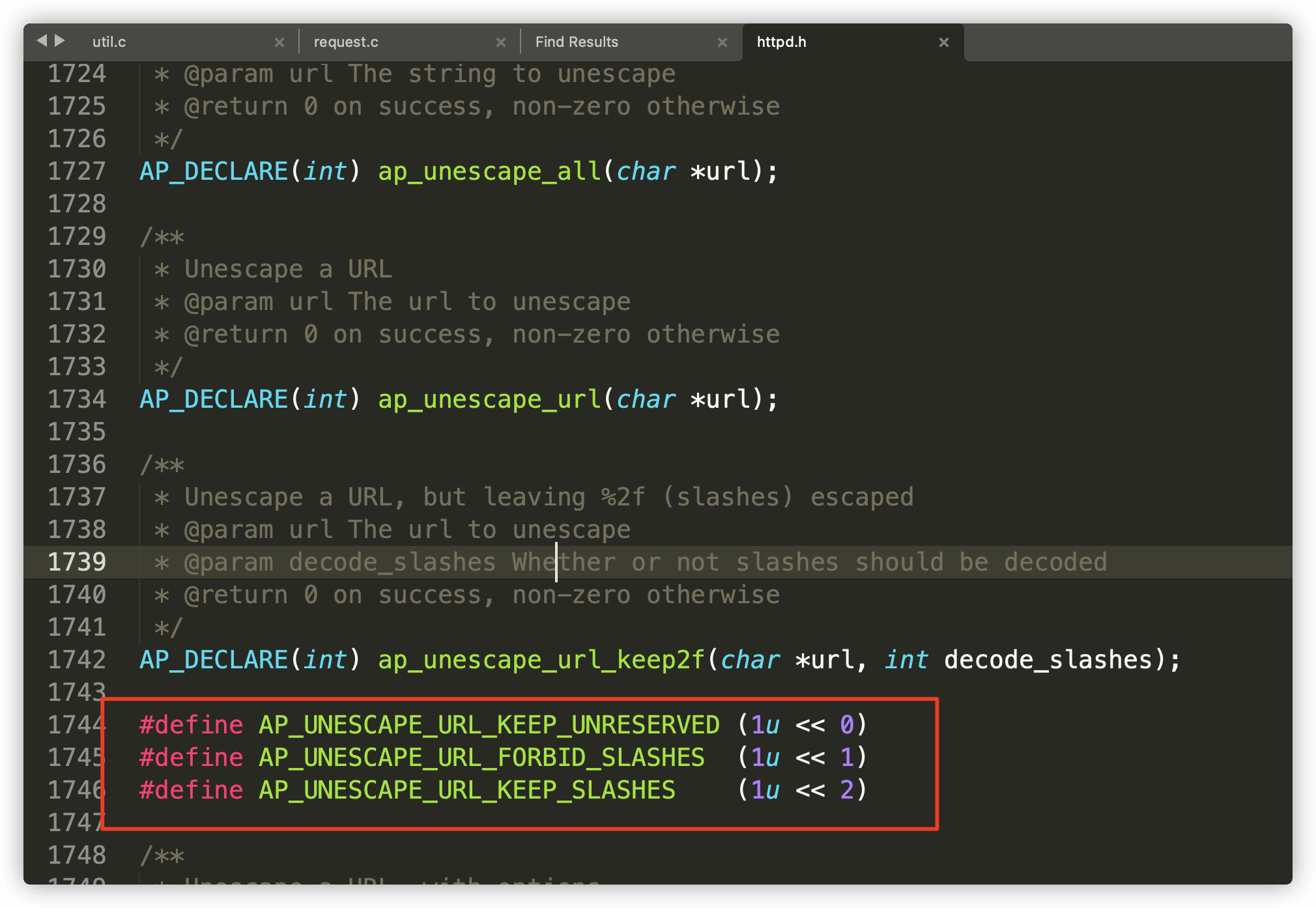This screenshot has width=1316, height=908.
Task: Click the next tab arrow
Action: [60, 40]
